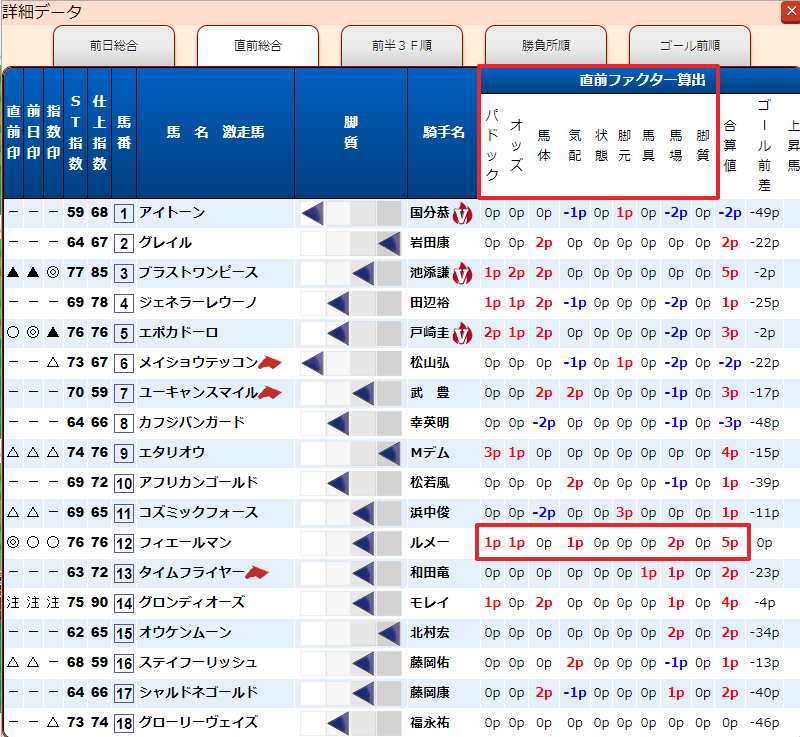This screenshot has width=800, height=737.
Task: Click red horse icon next to ユーキャンスマイル
Action: pos(270,393)
